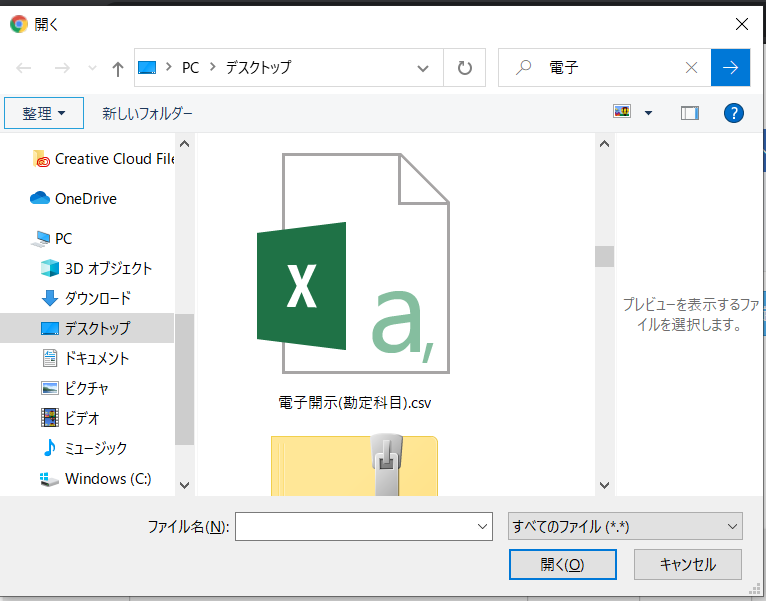The image size is (766, 601).
Task: Open the recent locations dropdown arrow
Action: click(x=92, y=68)
